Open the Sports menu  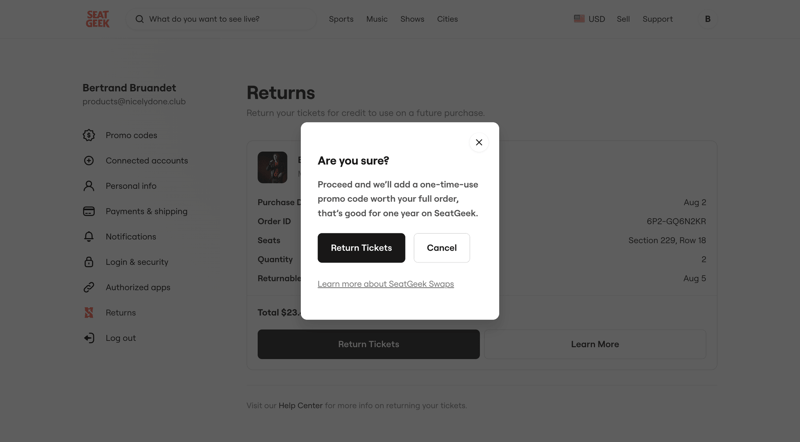coord(341,19)
